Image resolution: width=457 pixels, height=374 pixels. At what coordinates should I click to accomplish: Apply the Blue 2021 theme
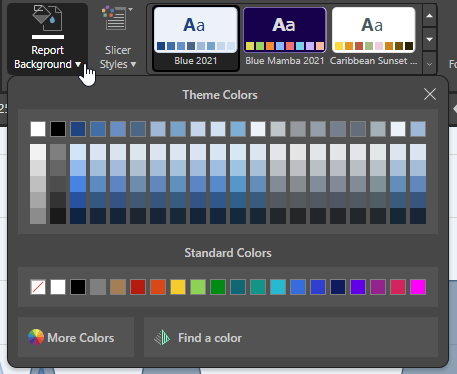click(196, 38)
